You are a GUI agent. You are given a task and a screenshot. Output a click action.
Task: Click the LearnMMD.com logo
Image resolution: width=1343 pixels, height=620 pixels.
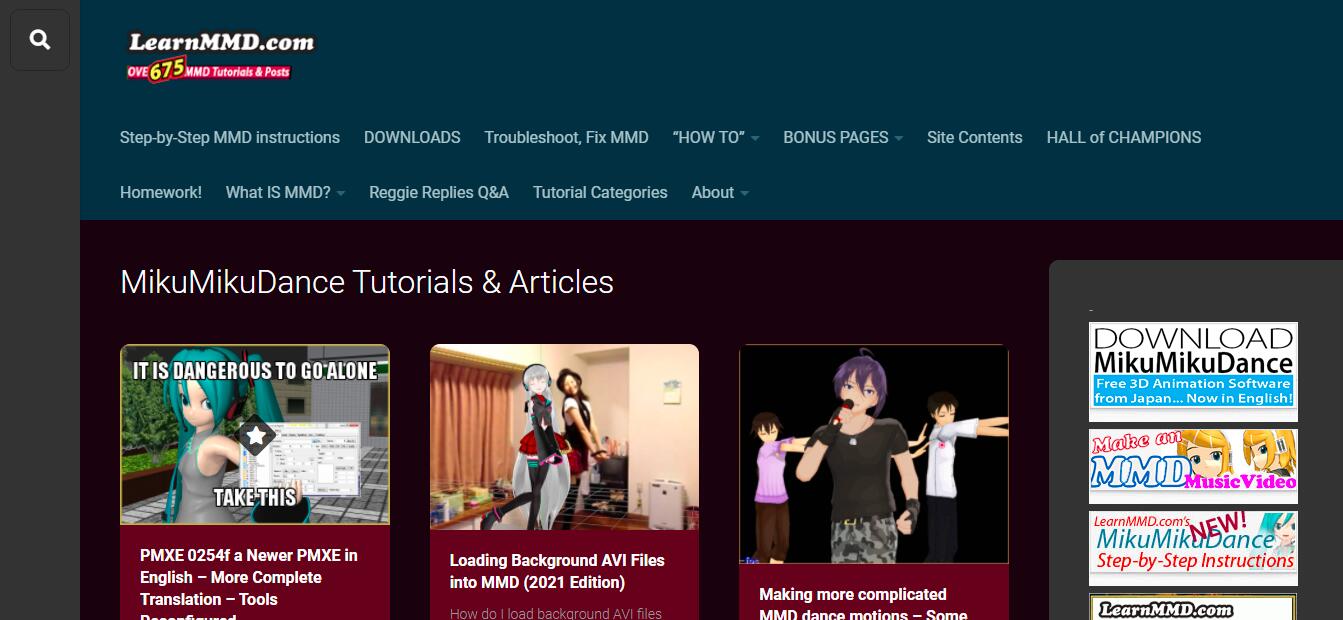click(220, 55)
